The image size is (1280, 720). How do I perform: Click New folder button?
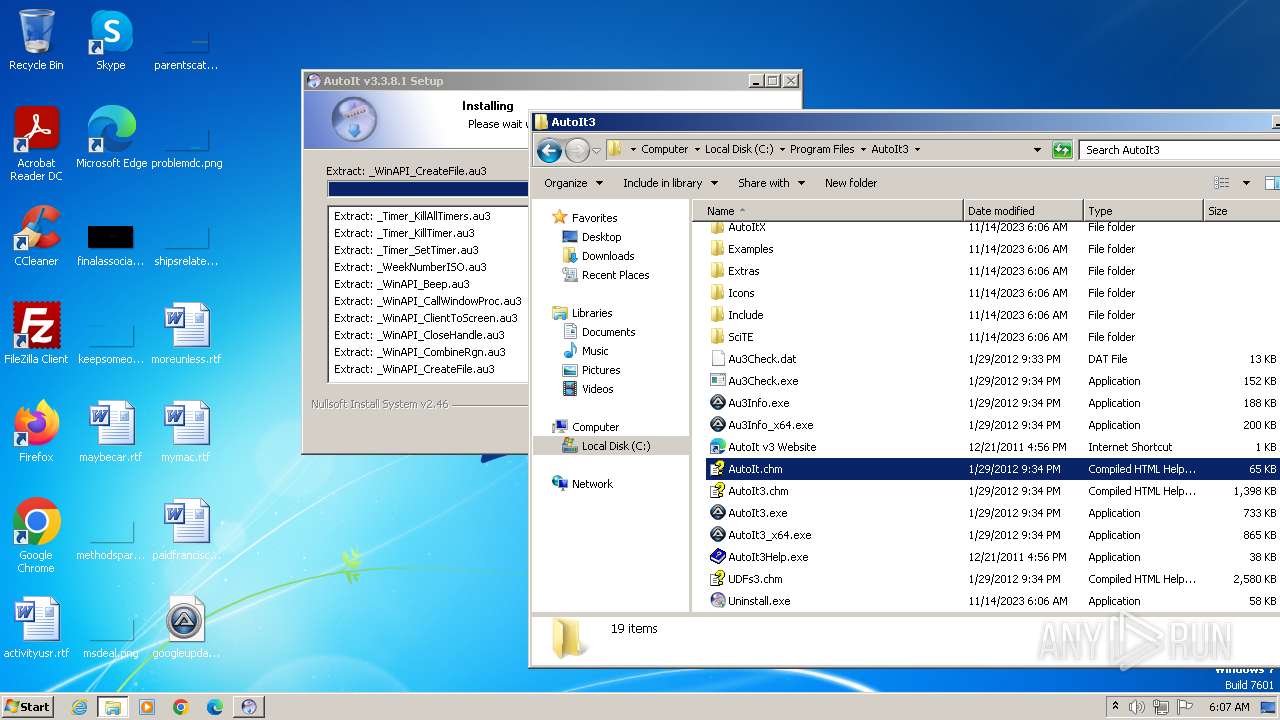tap(851, 183)
